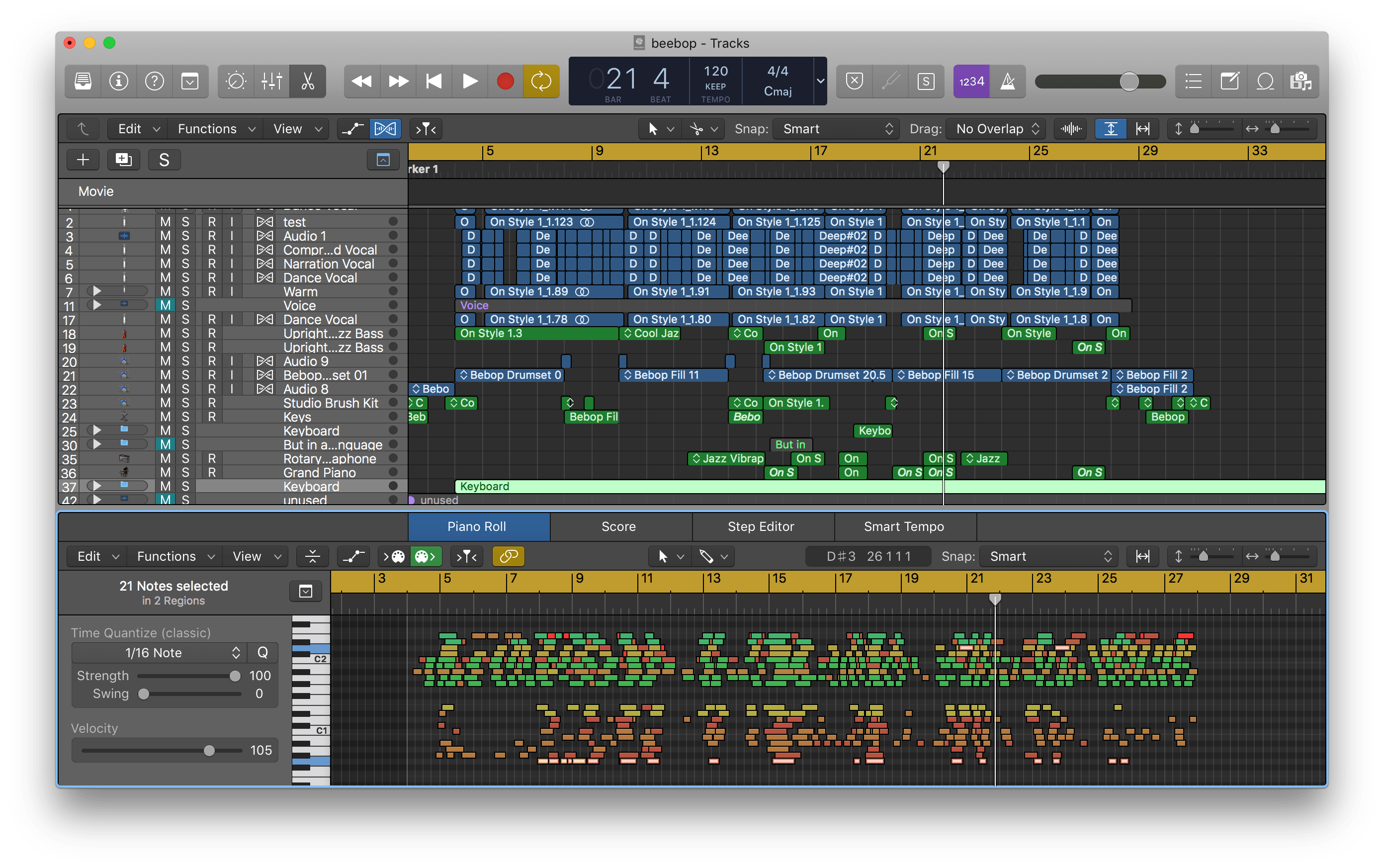Switch to the Smart Tempo tab
This screenshot has width=1384, height=868.
(905, 526)
